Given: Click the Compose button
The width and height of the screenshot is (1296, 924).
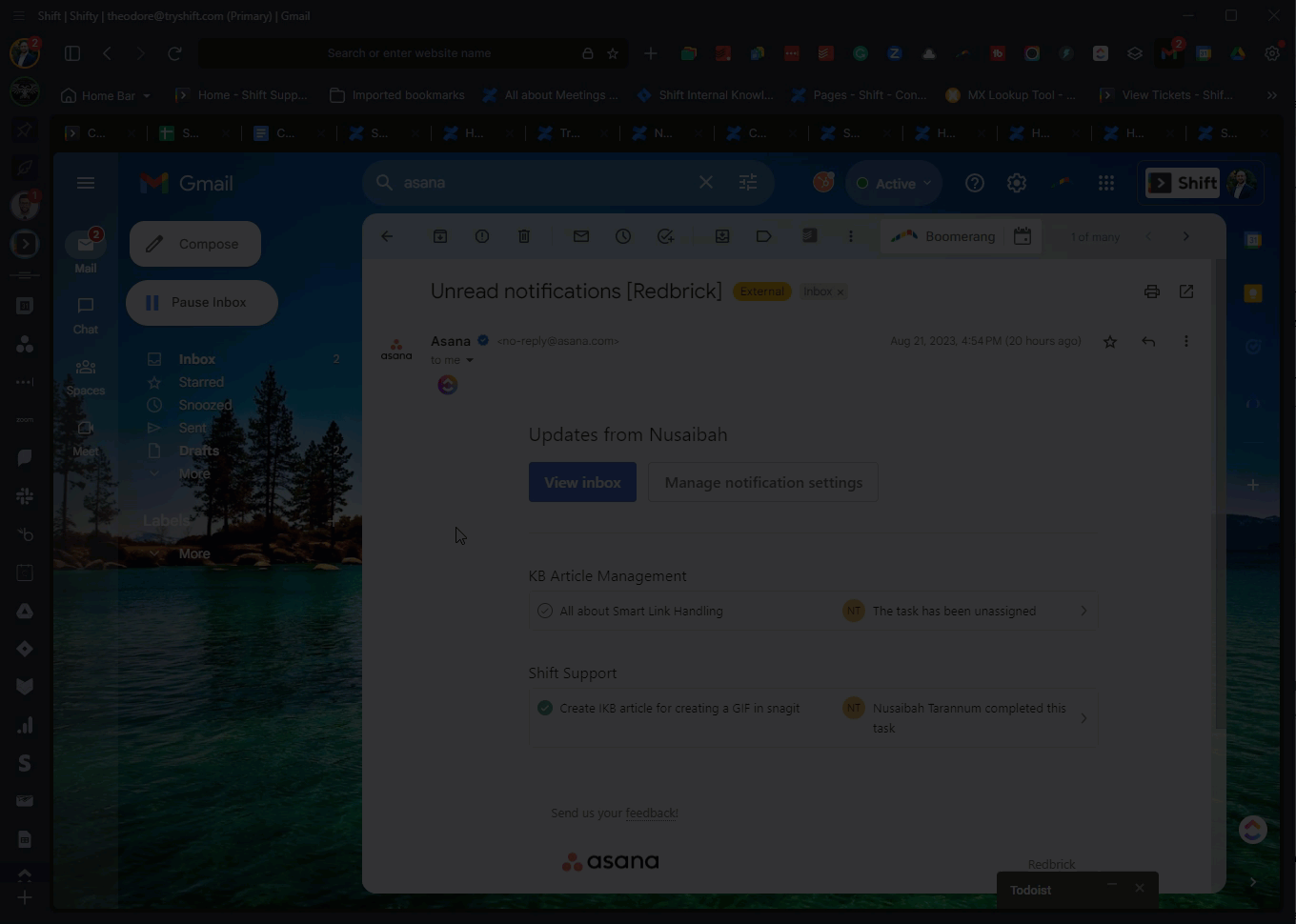Looking at the screenshot, I should tap(195, 244).
